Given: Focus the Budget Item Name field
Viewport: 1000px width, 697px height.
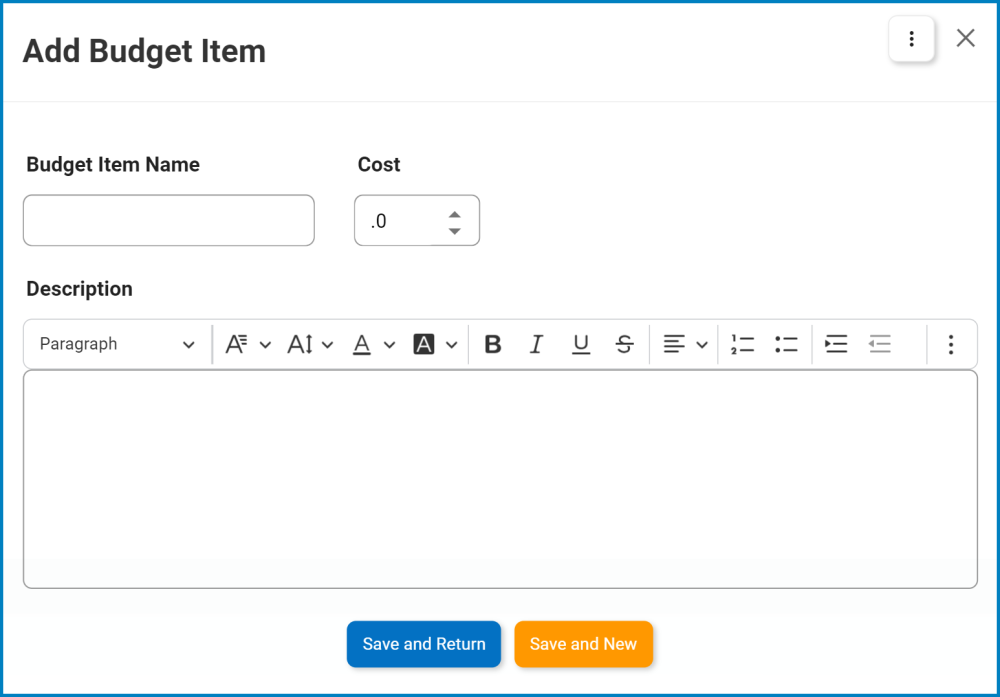Looking at the screenshot, I should (x=169, y=220).
